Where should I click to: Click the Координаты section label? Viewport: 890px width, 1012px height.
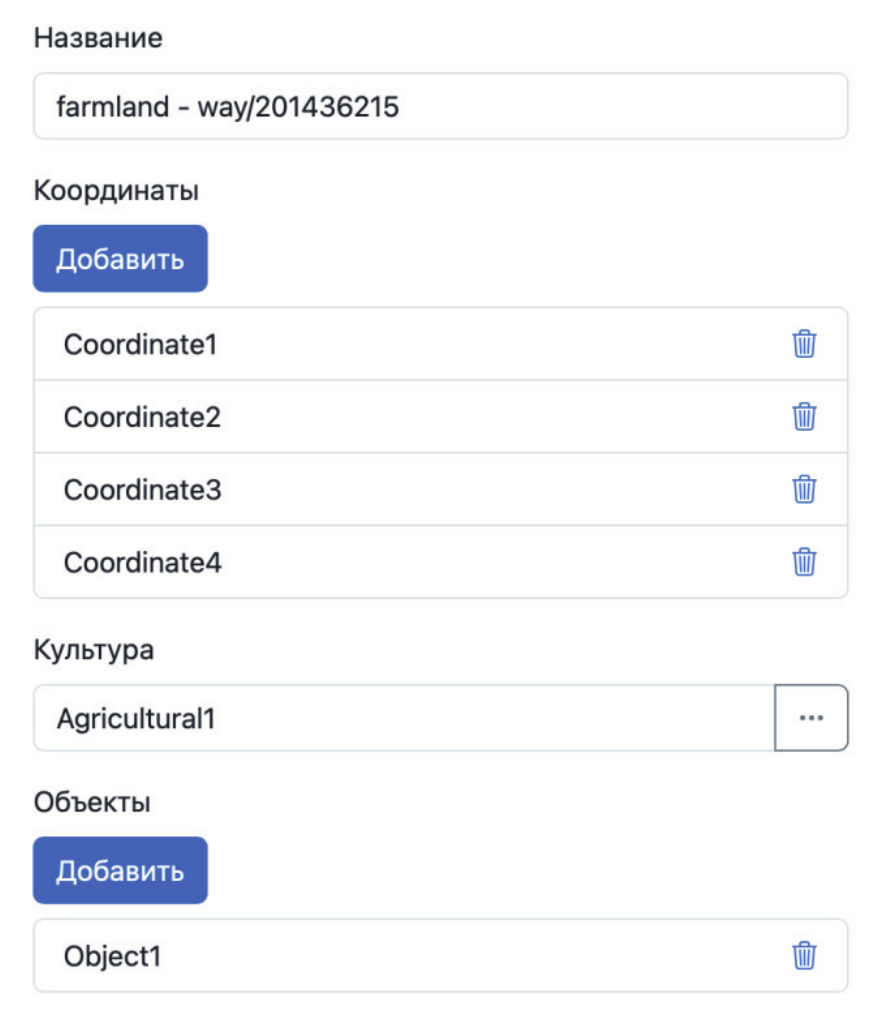pos(116,190)
